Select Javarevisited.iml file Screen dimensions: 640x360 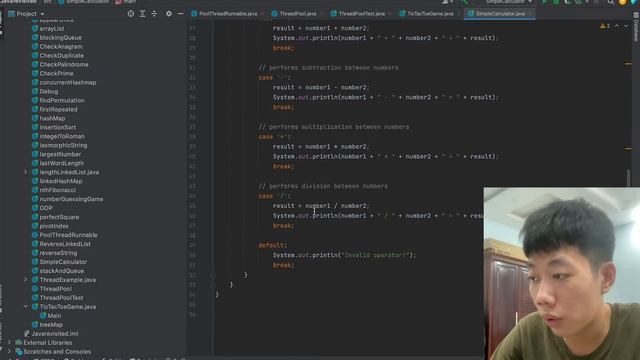pos(55,333)
